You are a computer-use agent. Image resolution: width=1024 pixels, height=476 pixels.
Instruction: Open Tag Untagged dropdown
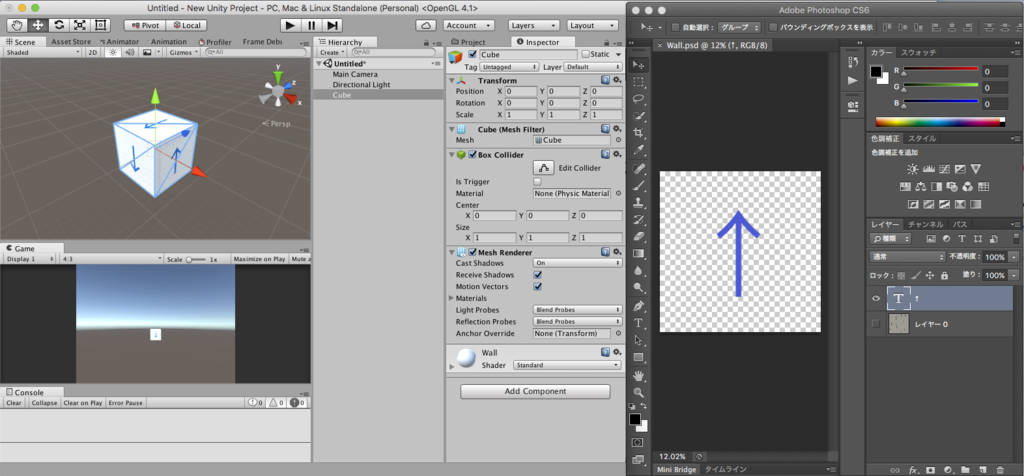pos(509,67)
